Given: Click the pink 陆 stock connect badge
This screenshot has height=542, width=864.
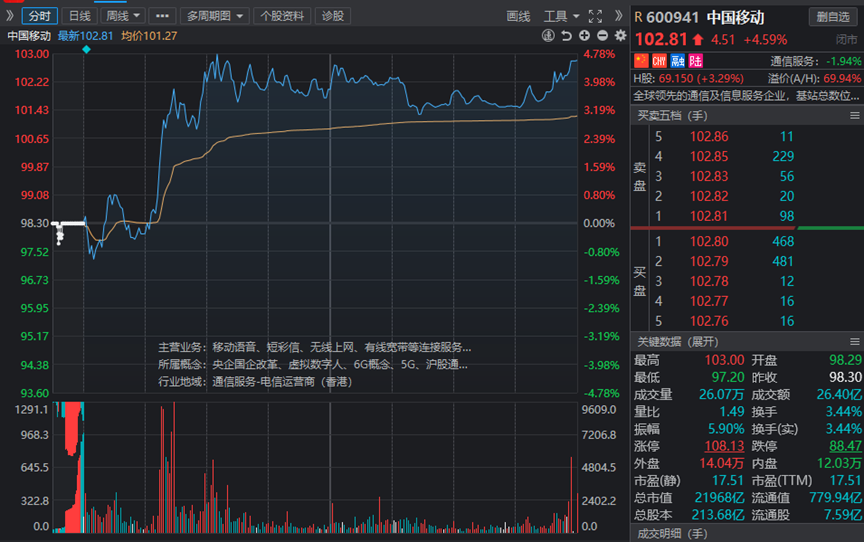Looking at the screenshot, I should click(x=694, y=61).
